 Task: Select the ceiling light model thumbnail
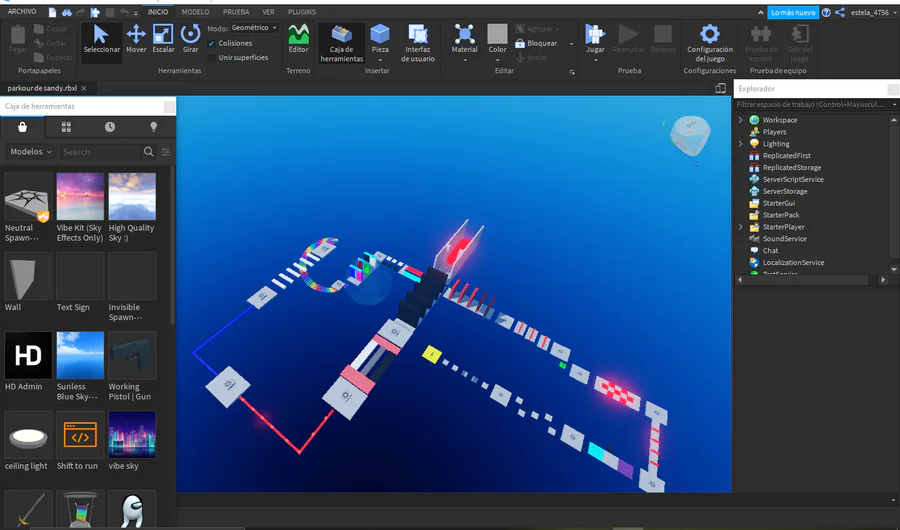coord(28,435)
